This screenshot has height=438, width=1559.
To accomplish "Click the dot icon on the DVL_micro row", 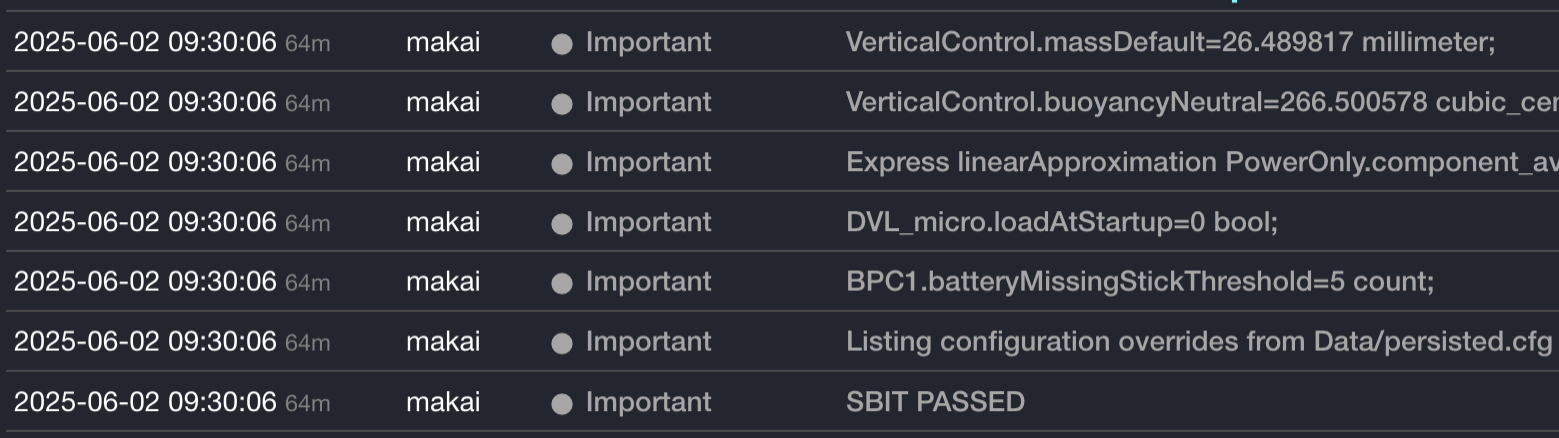I will coord(562,223).
